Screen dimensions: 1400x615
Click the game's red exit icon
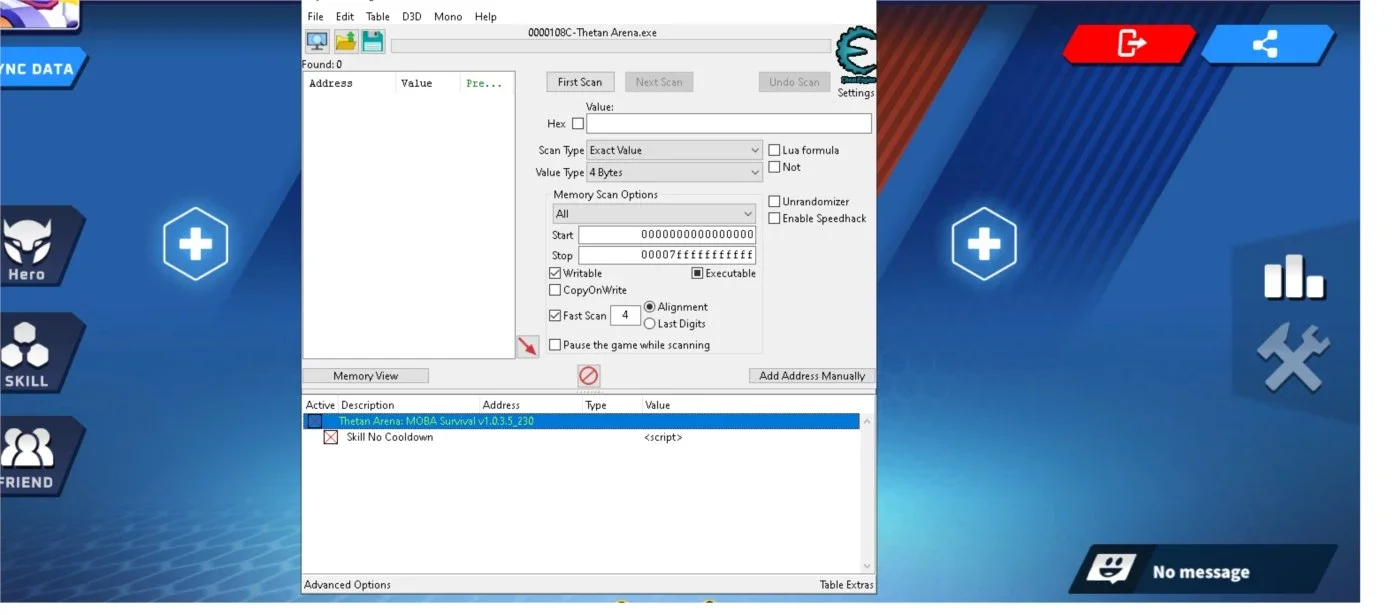point(1130,44)
